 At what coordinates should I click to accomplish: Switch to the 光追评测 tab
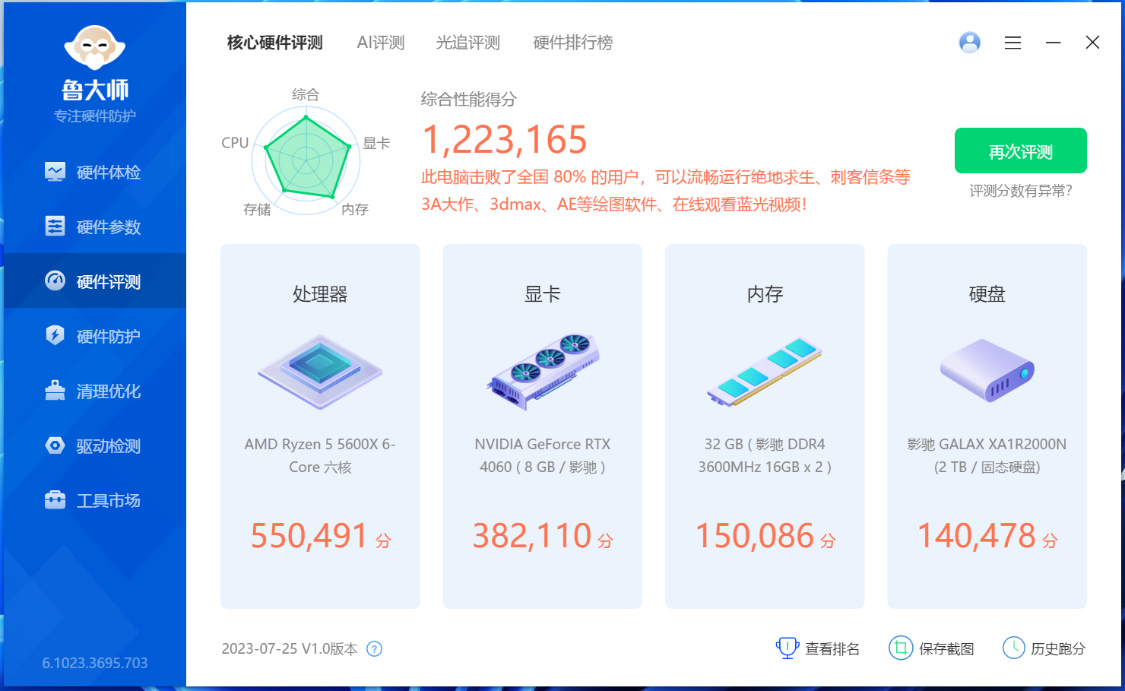[468, 43]
